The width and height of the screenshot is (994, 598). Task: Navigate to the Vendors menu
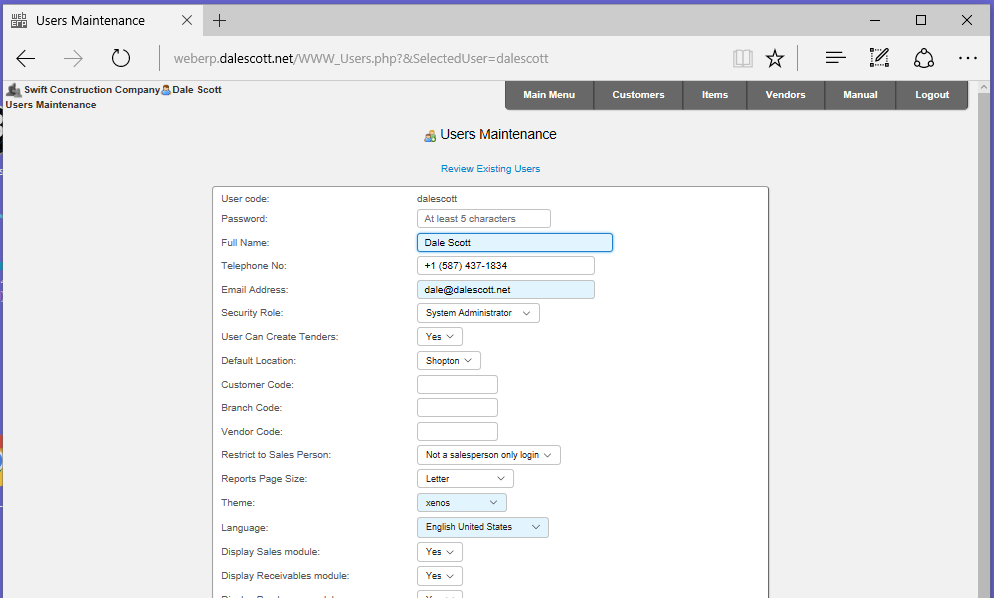tap(785, 95)
